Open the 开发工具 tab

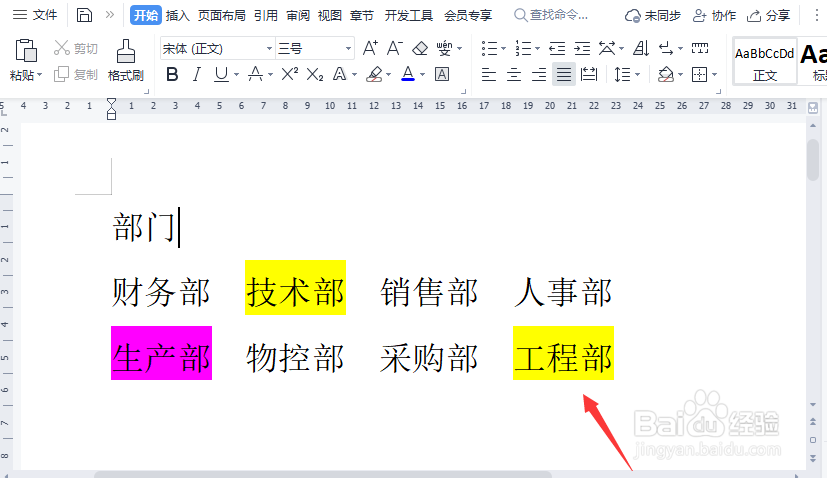(x=408, y=15)
